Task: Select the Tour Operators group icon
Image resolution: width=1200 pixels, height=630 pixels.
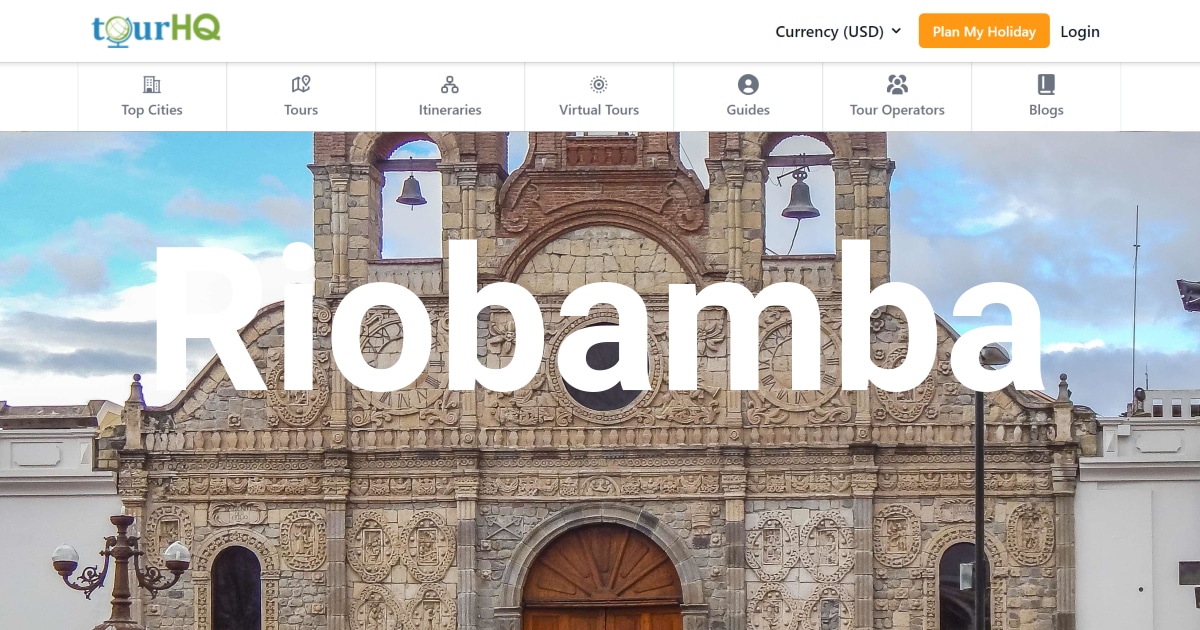Action: point(897,84)
